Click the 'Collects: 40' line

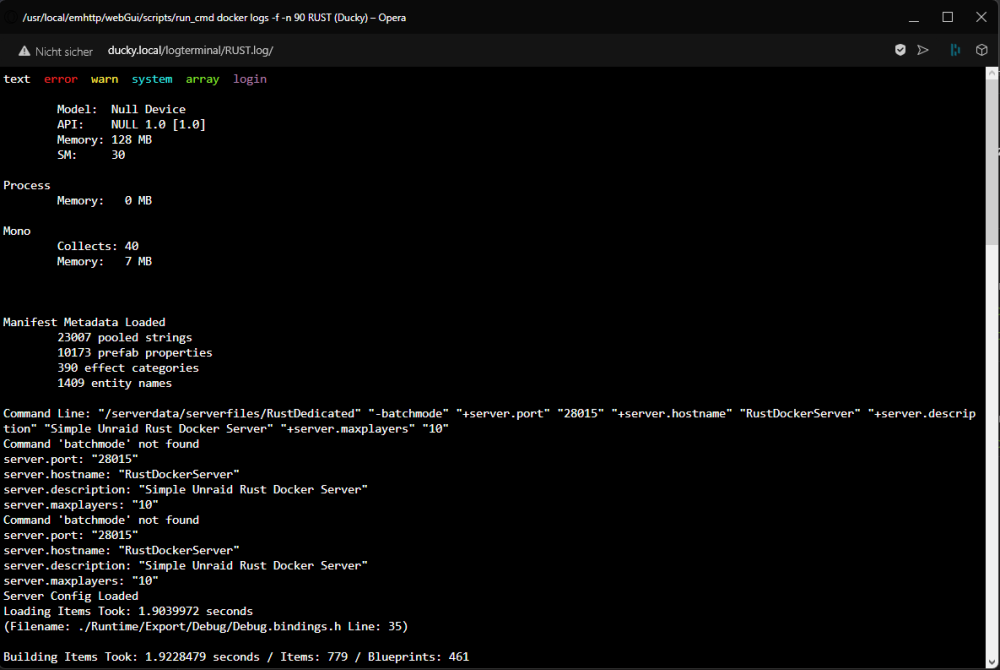pos(98,246)
